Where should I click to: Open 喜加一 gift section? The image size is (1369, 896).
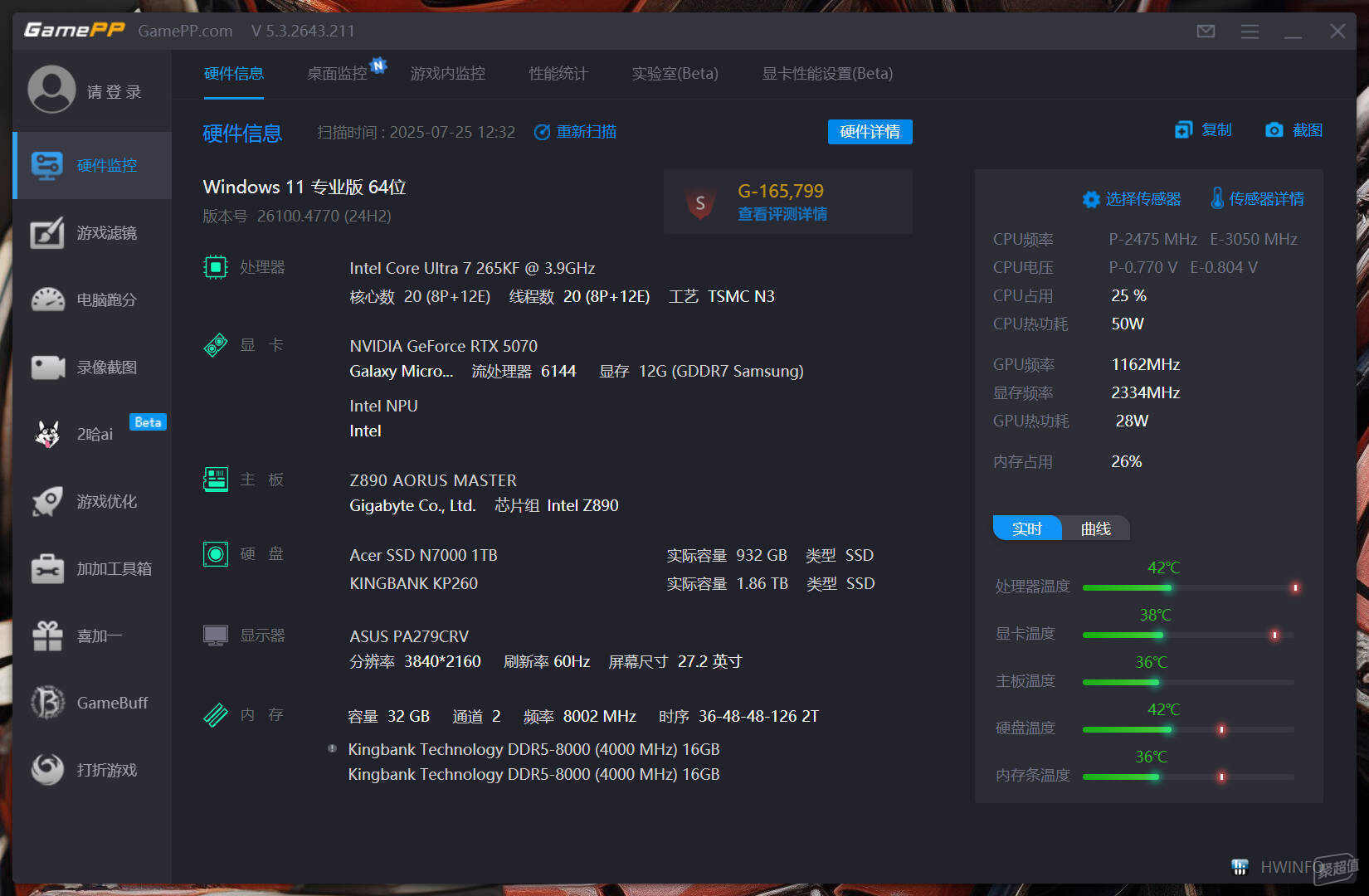click(92, 635)
